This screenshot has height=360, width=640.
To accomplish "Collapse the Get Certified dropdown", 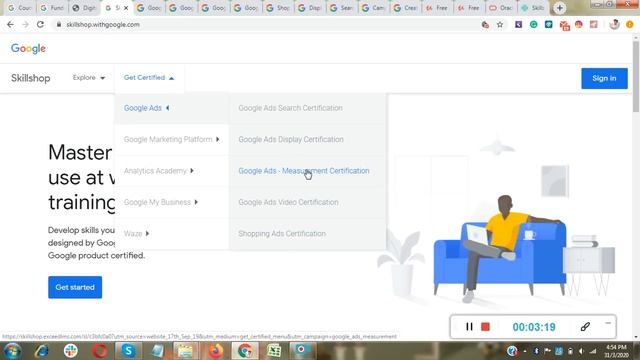I will [x=149, y=78].
